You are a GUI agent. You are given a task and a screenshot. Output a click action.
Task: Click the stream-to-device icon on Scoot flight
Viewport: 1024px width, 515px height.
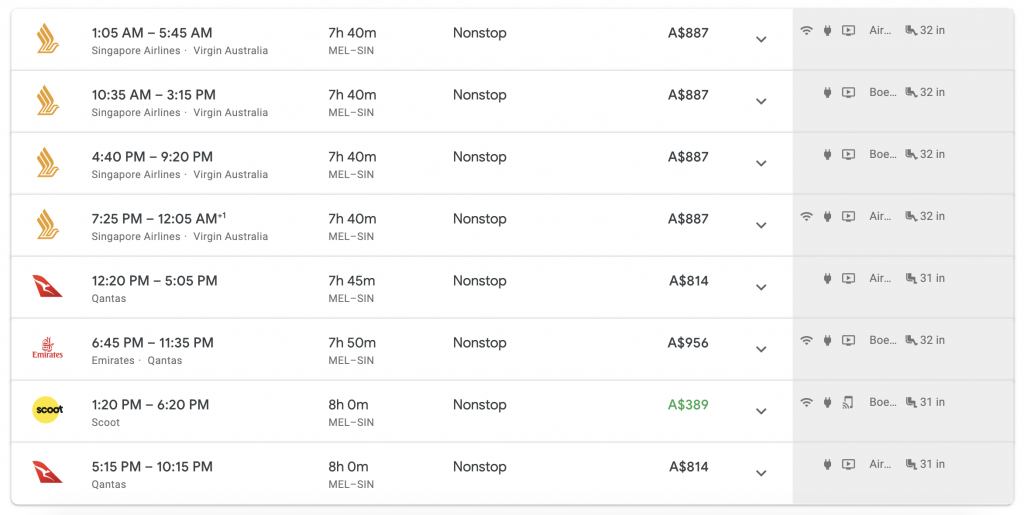(848, 402)
